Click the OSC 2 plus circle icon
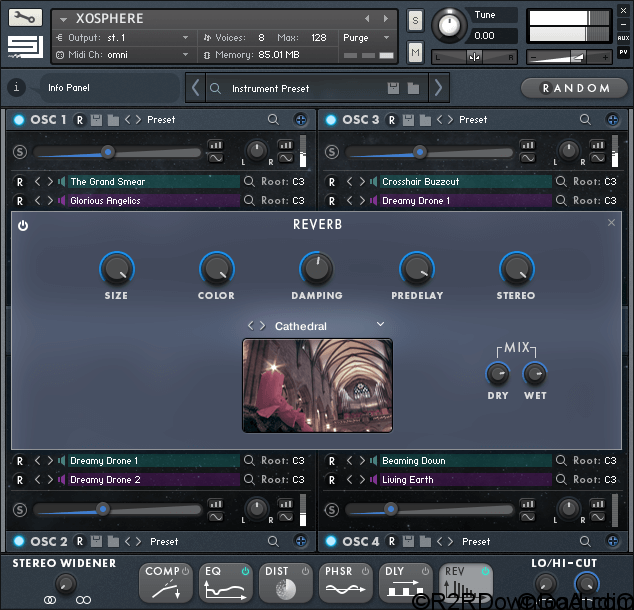The width and height of the screenshot is (634, 610). click(300, 541)
